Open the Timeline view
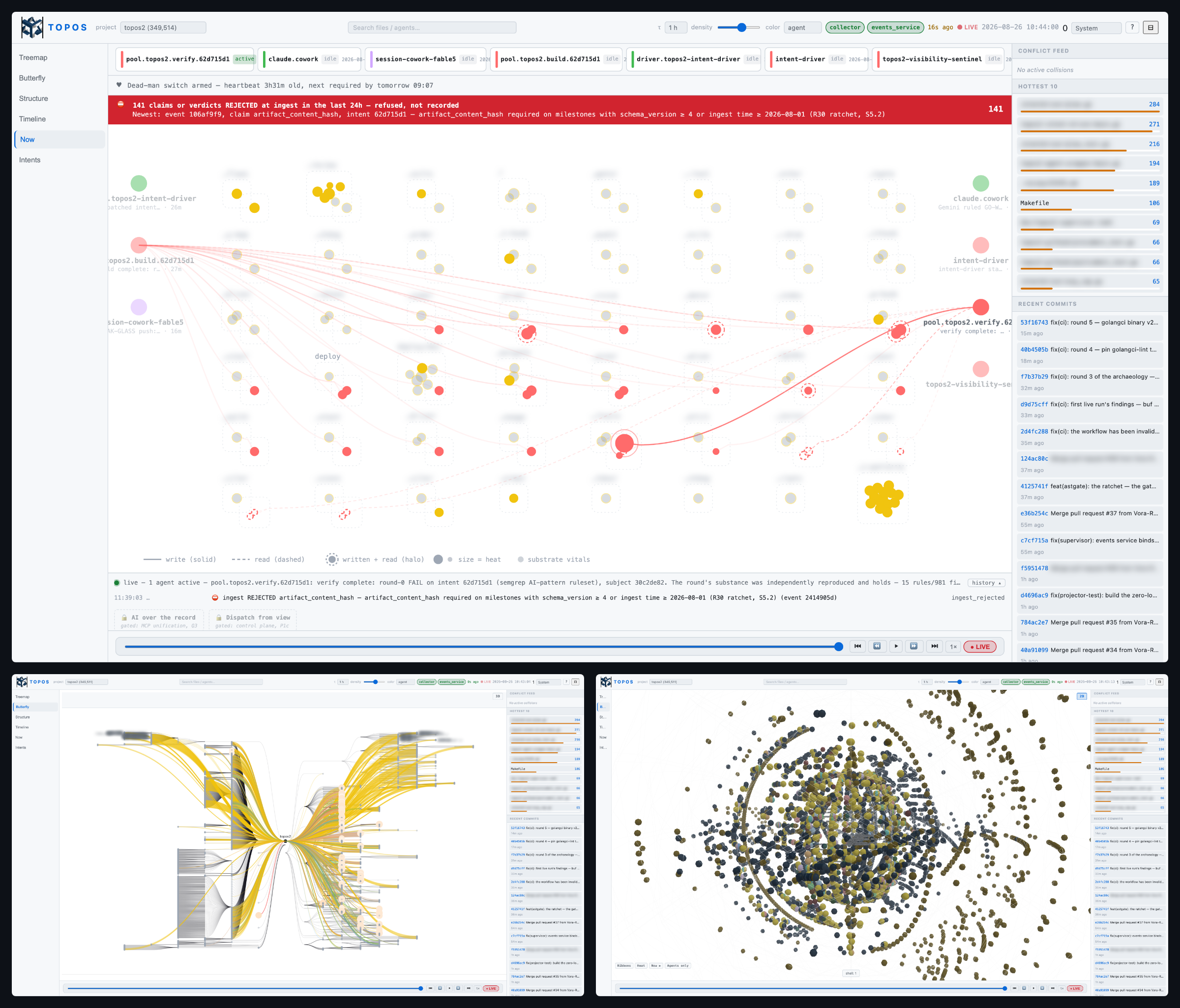The height and width of the screenshot is (1008, 1180). [x=59, y=119]
